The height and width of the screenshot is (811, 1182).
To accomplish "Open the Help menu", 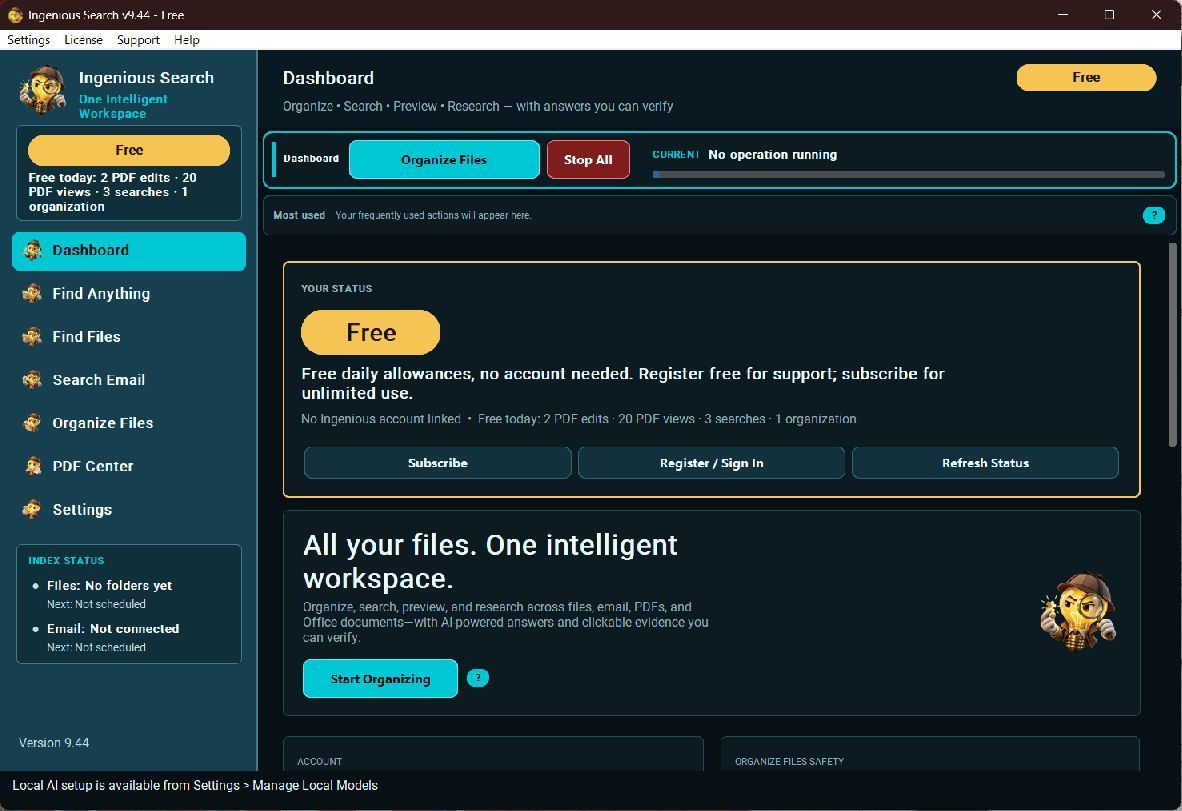I will pyautogui.click(x=187, y=40).
